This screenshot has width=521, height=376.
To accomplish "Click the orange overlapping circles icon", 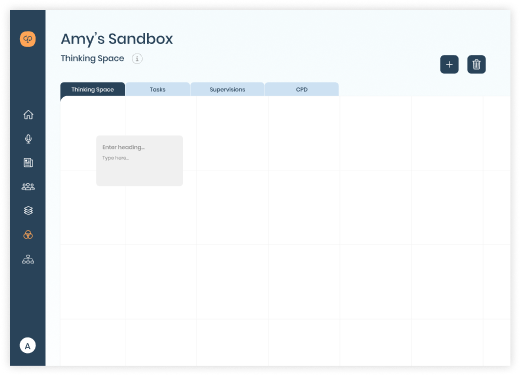I will 28,235.
